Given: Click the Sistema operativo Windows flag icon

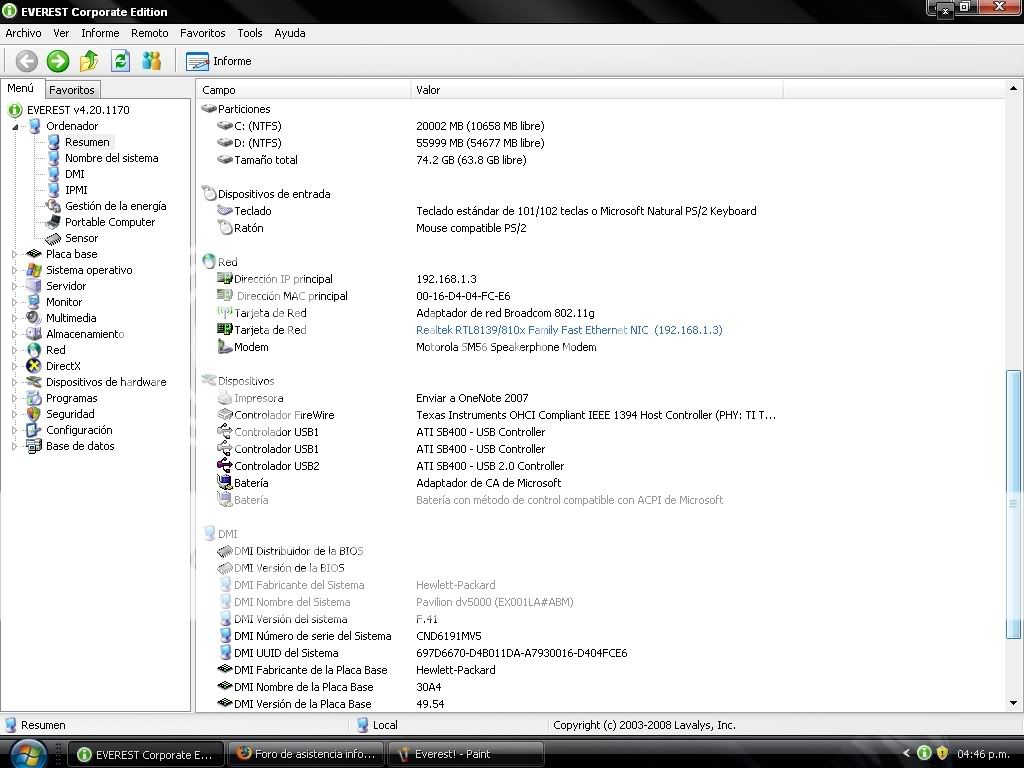Looking at the screenshot, I should click(x=34, y=270).
